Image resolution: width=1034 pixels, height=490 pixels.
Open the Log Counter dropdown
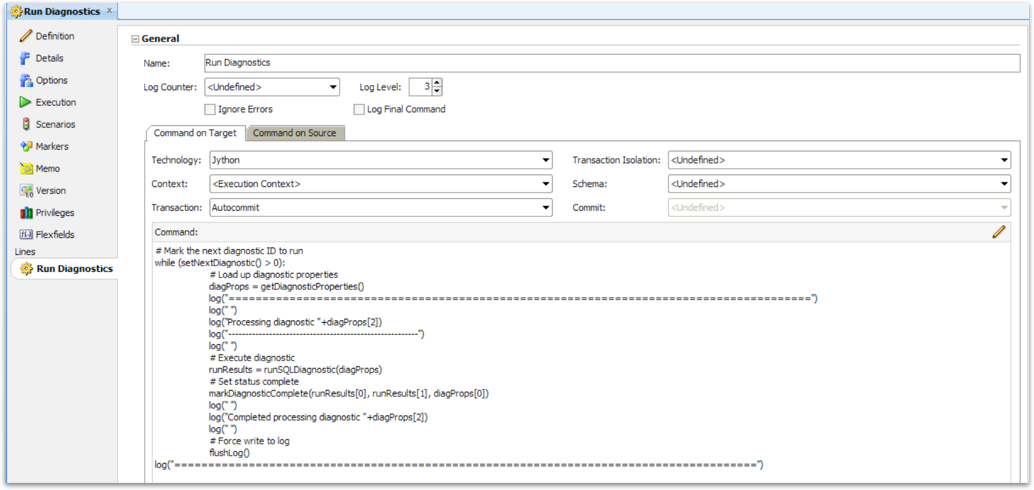(x=272, y=86)
